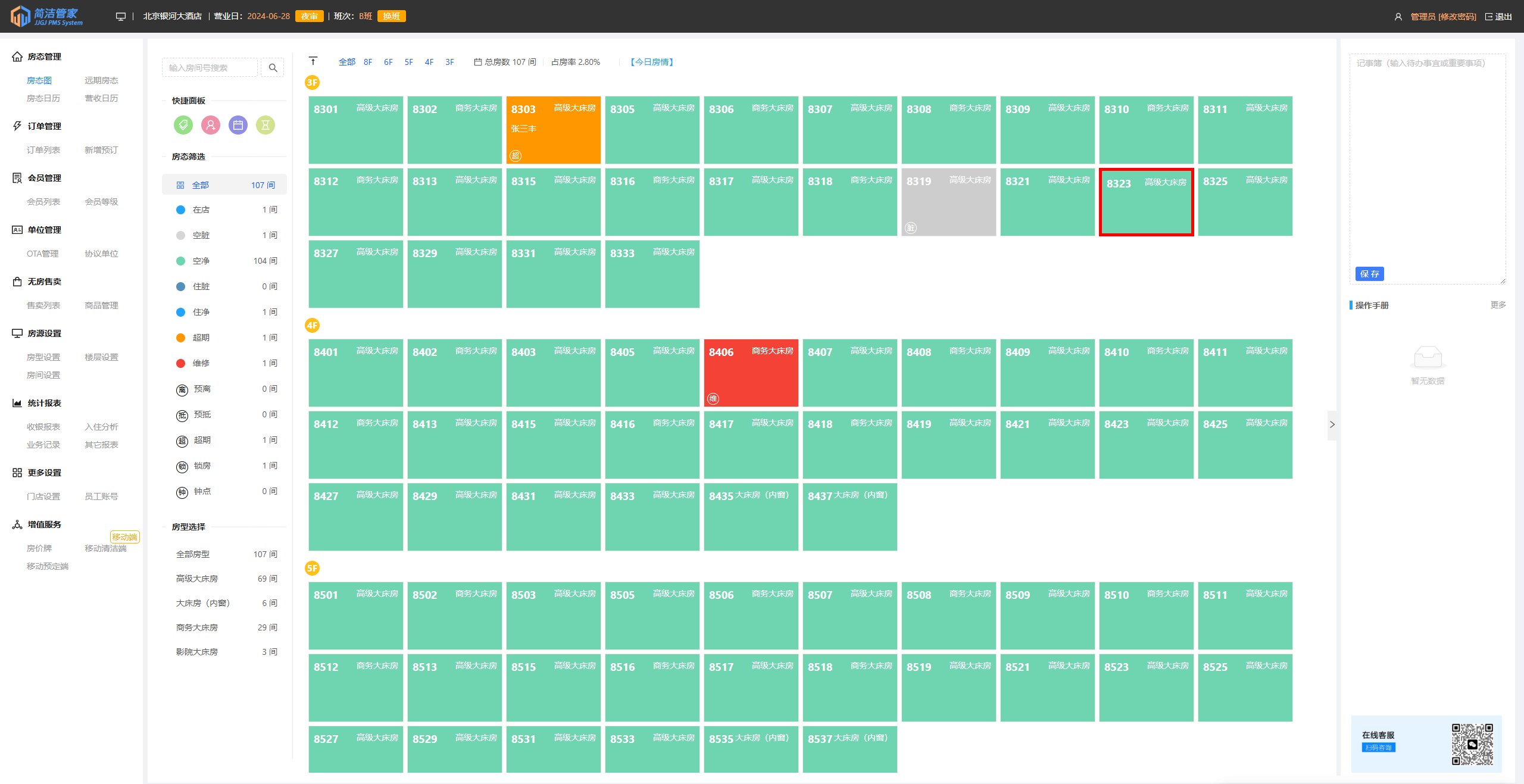
Task: Open the 今日房情 link
Action: [652, 62]
